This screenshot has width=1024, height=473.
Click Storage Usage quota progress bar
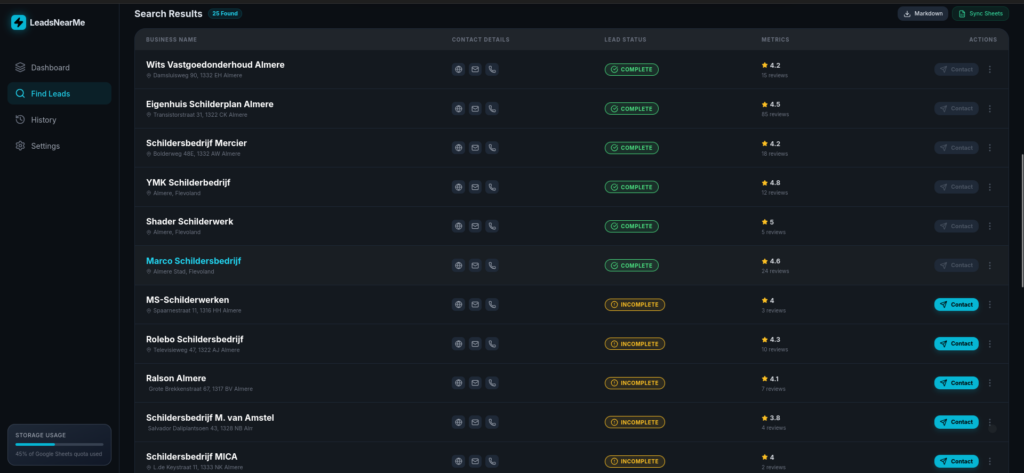(x=59, y=444)
